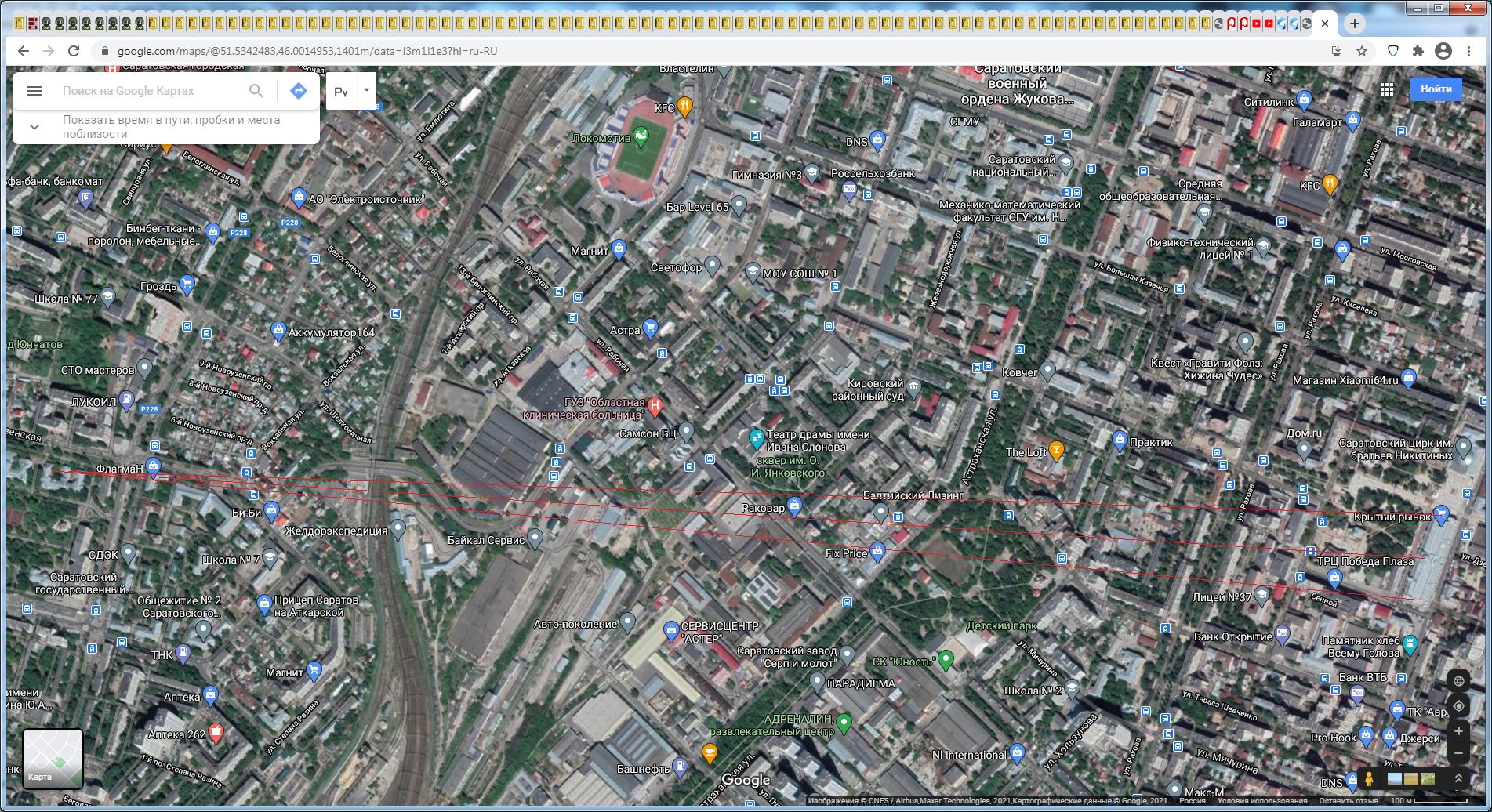Image resolution: width=1492 pixels, height=812 pixels.
Task: Open the input tools dropdown arrow
Action: point(366,90)
